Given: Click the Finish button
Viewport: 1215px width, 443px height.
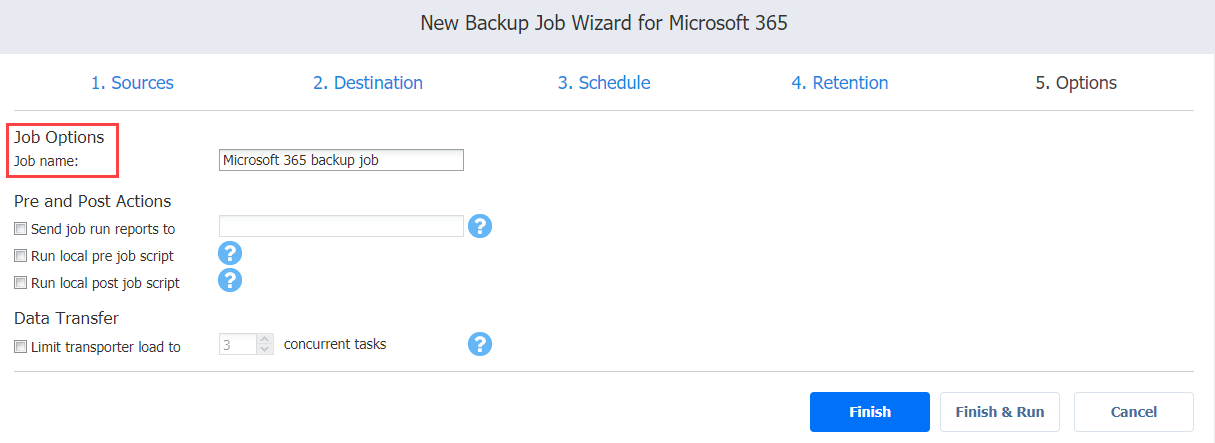Looking at the screenshot, I should point(870,412).
